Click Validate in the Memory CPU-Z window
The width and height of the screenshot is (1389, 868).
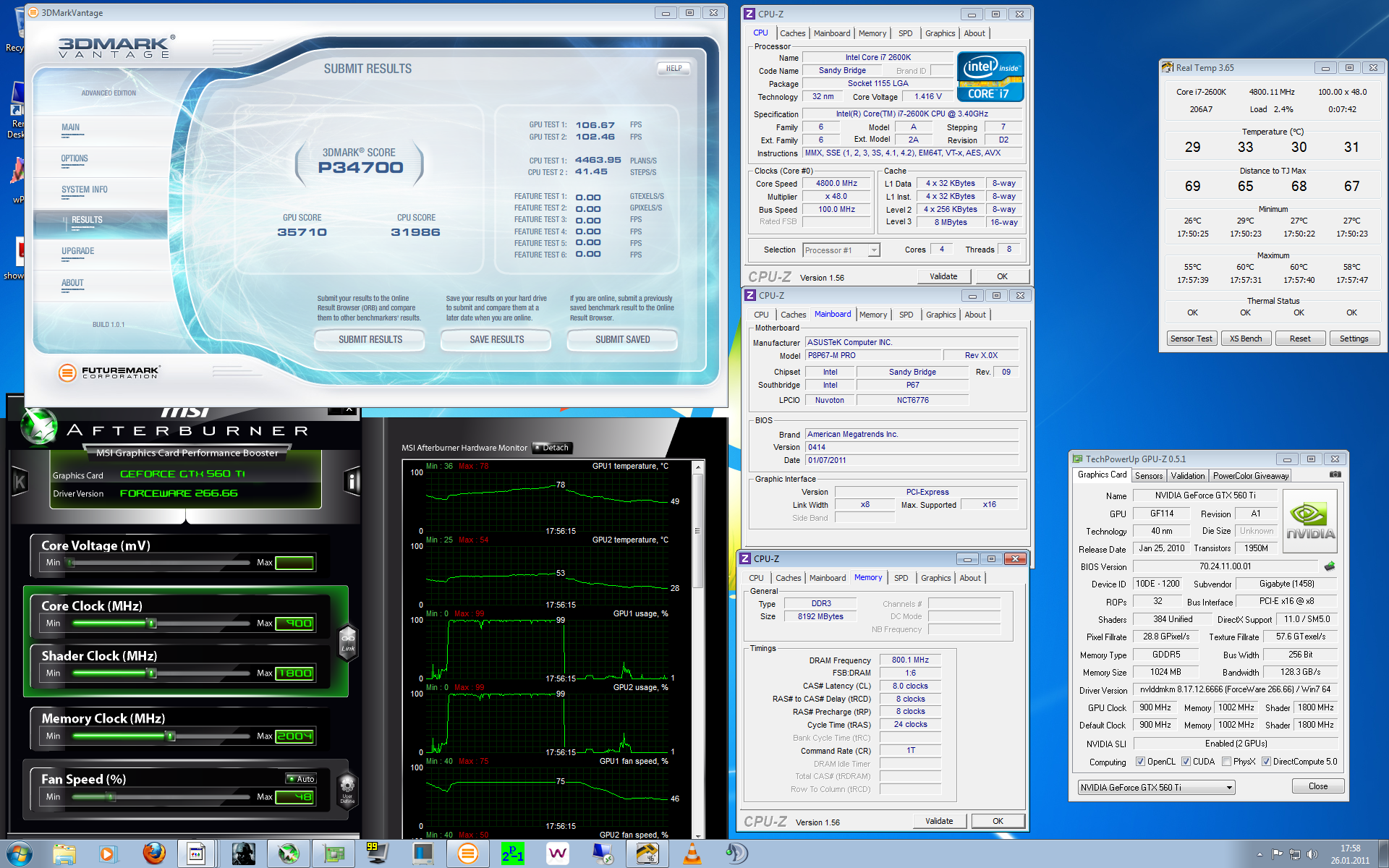coord(938,821)
